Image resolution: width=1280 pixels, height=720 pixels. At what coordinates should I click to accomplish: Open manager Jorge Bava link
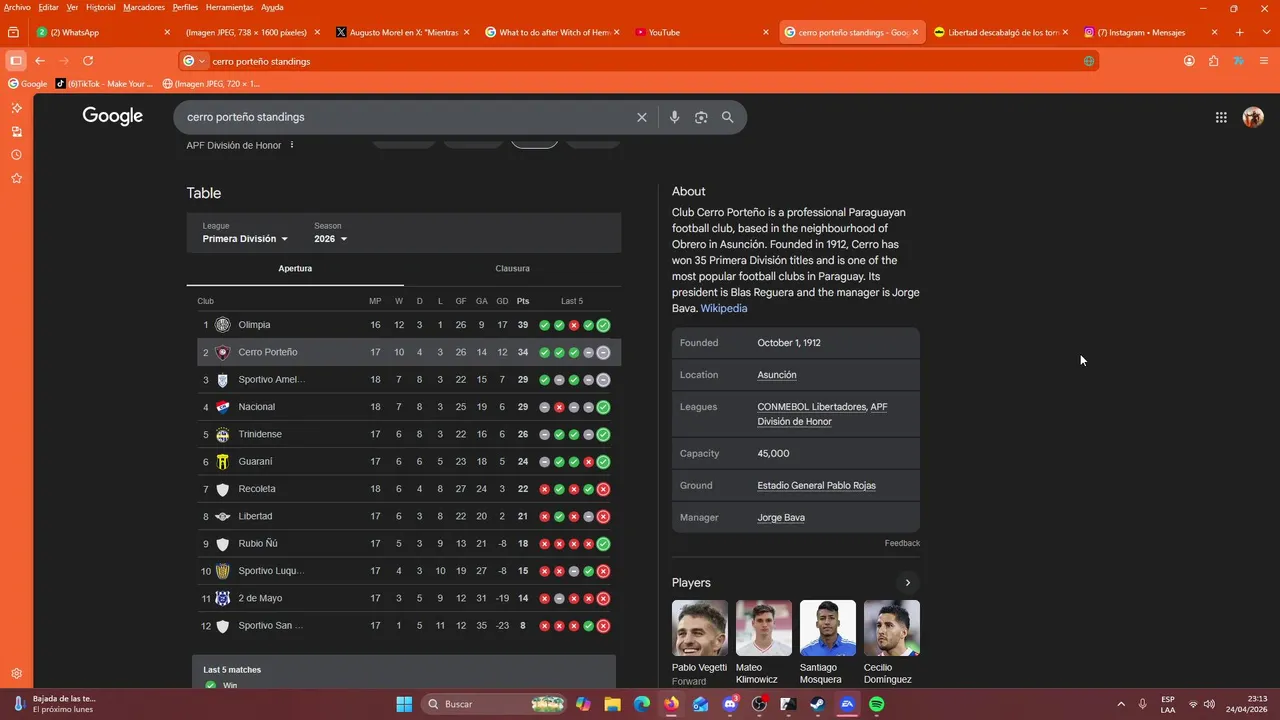pyautogui.click(x=781, y=518)
